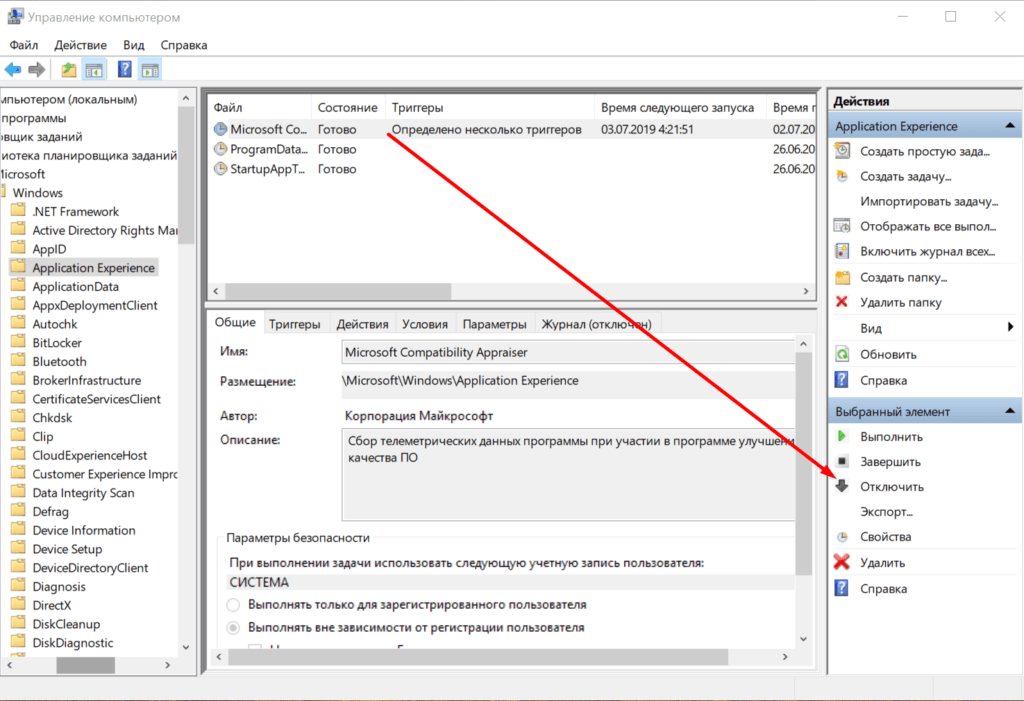Click the Время следующего запуска column header
This screenshot has width=1024, height=701.
[677, 107]
